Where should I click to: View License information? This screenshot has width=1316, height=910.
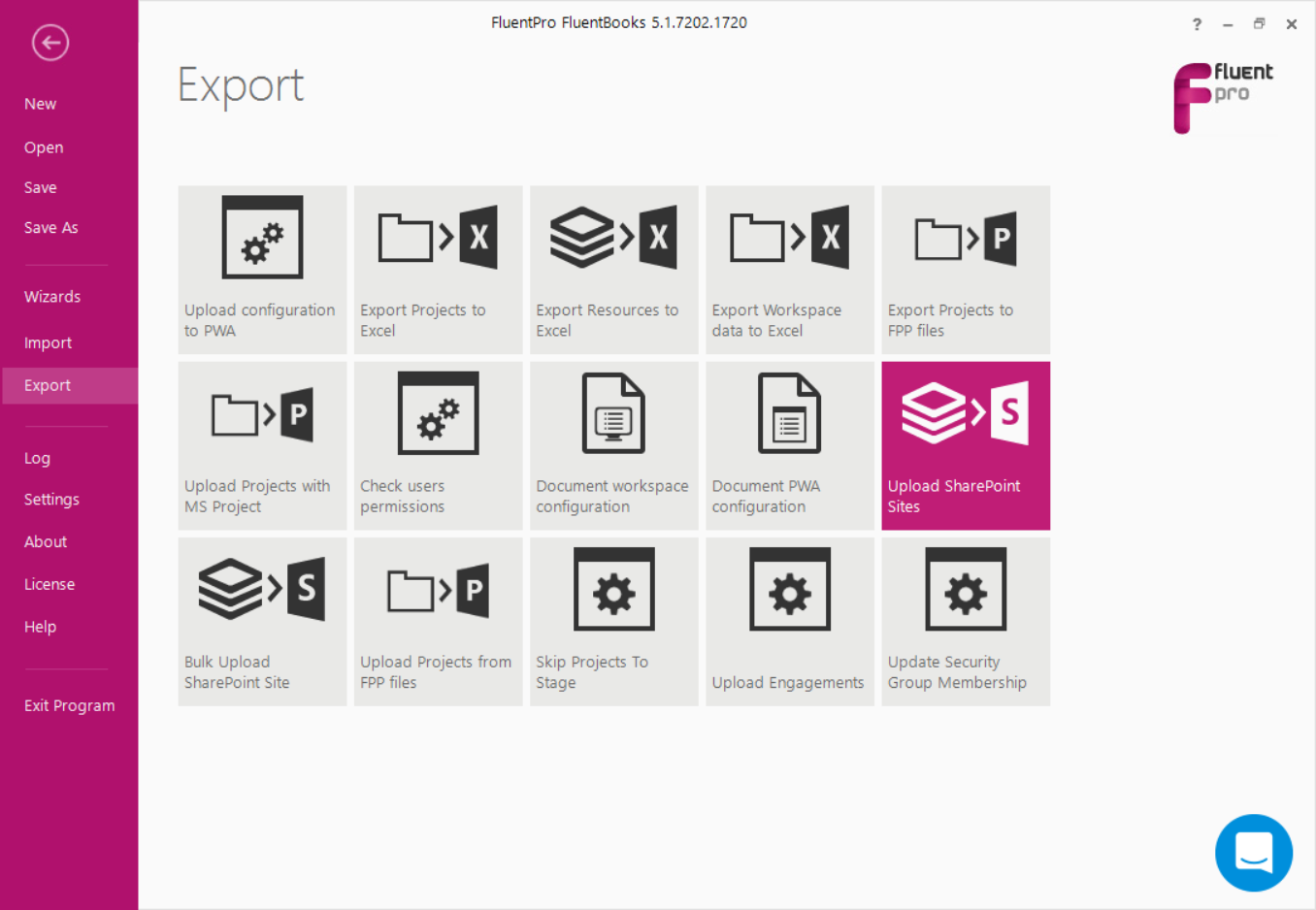[x=49, y=584]
